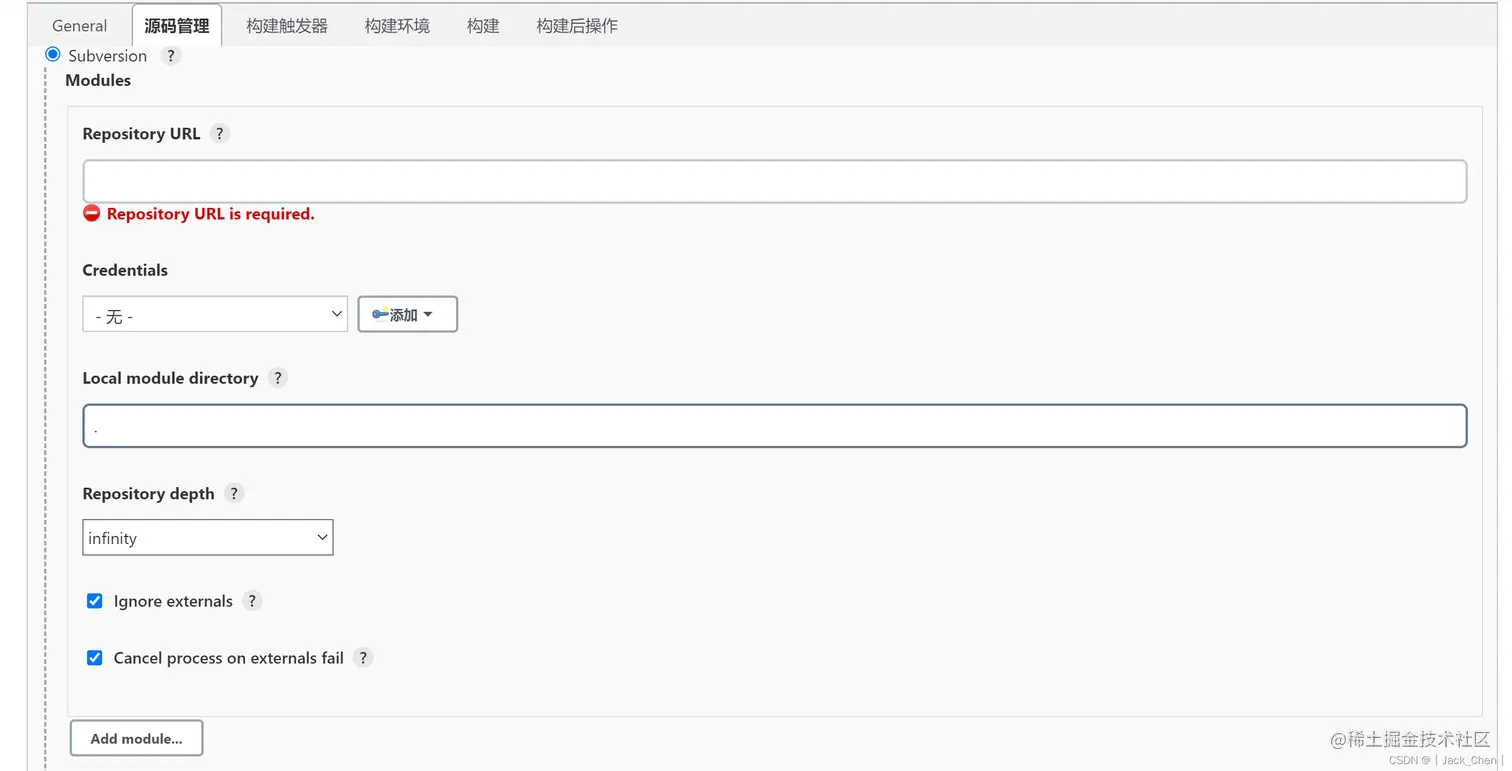Open the 添加 credentials dropdown button

[408, 314]
